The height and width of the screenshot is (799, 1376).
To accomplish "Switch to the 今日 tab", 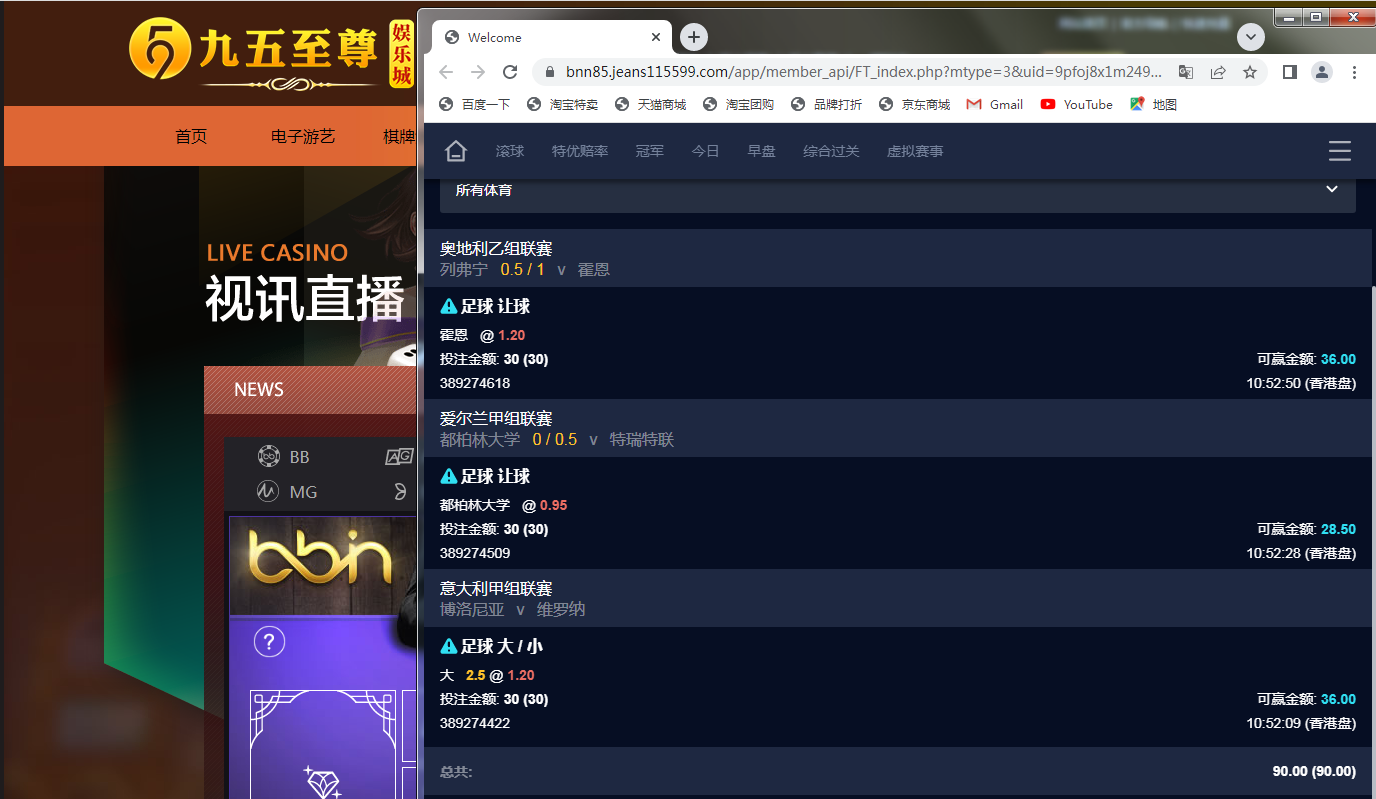I will pyautogui.click(x=706, y=151).
